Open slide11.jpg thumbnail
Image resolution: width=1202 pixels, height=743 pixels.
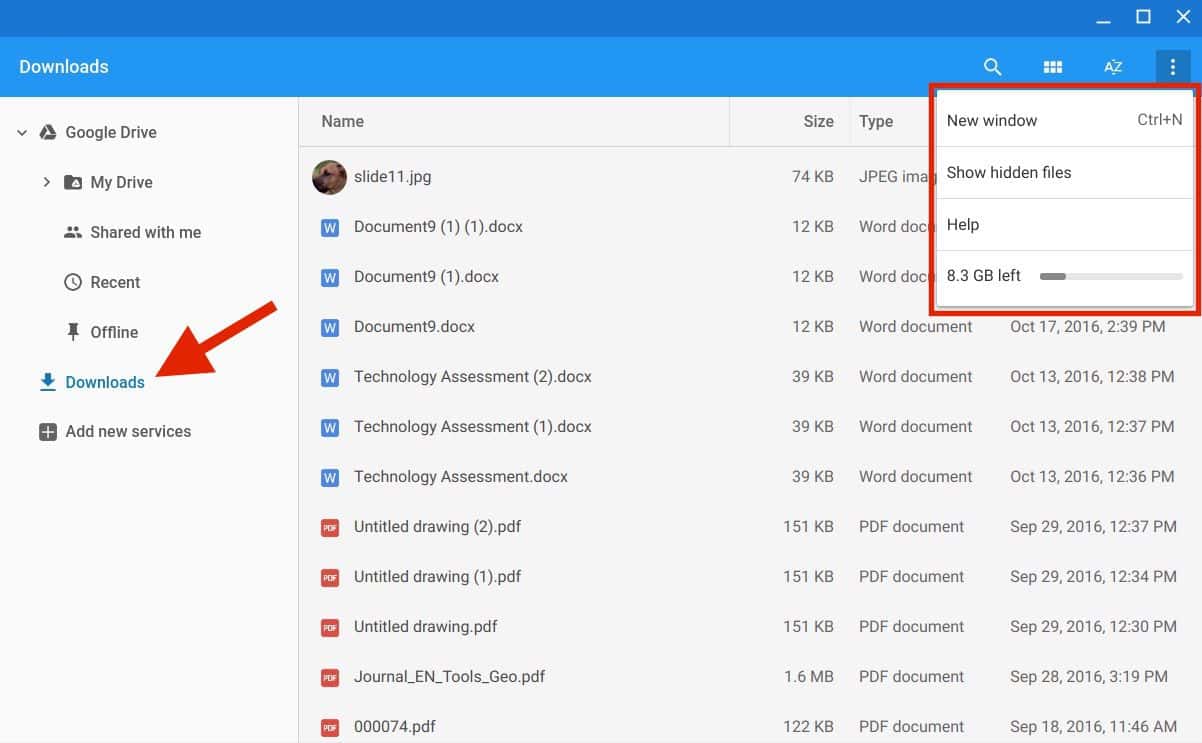[329, 176]
